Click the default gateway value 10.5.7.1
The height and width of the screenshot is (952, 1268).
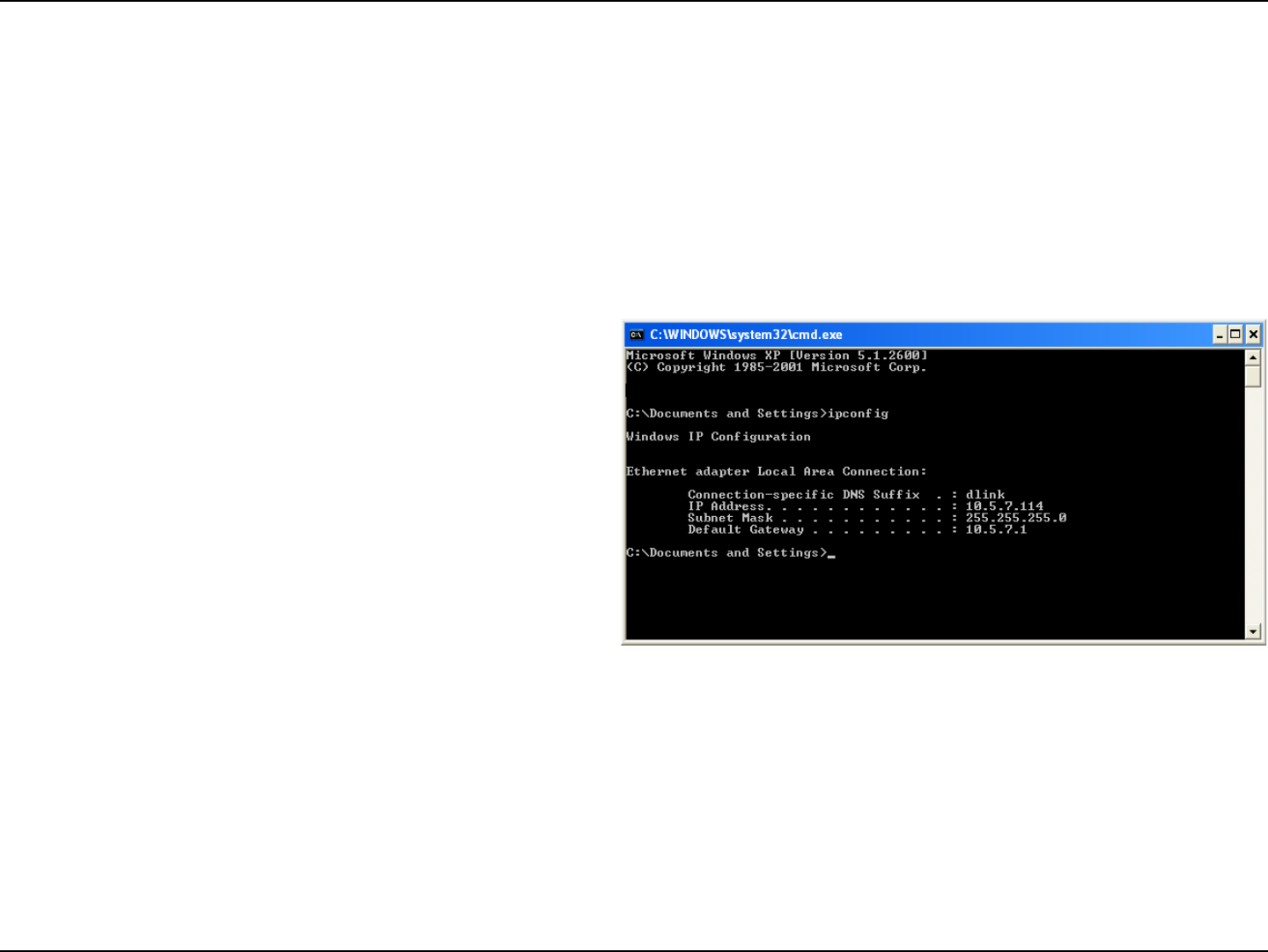[x=996, y=529]
